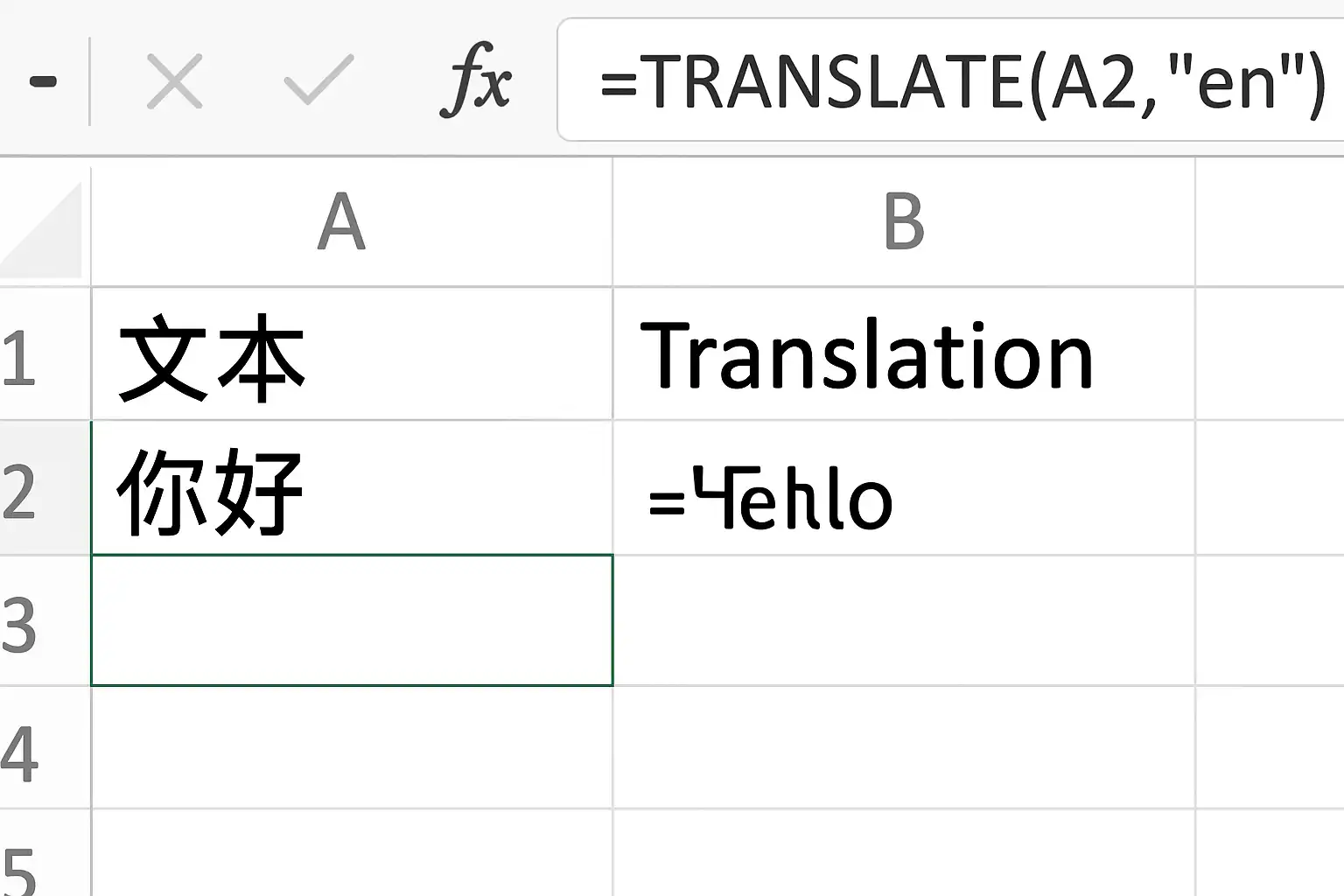Select column A header
Image resolution: width=1344 pixels, height=896 pixels.
point(352,222)
